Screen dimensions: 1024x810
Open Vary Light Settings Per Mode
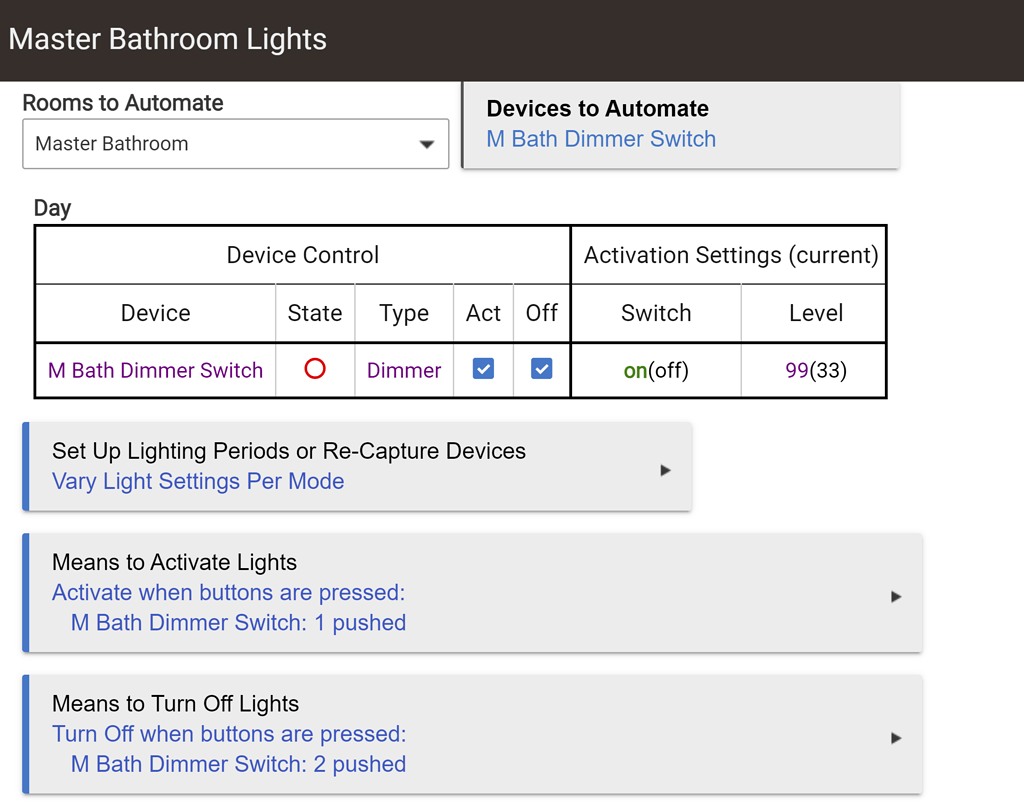(x=197, y=481)
